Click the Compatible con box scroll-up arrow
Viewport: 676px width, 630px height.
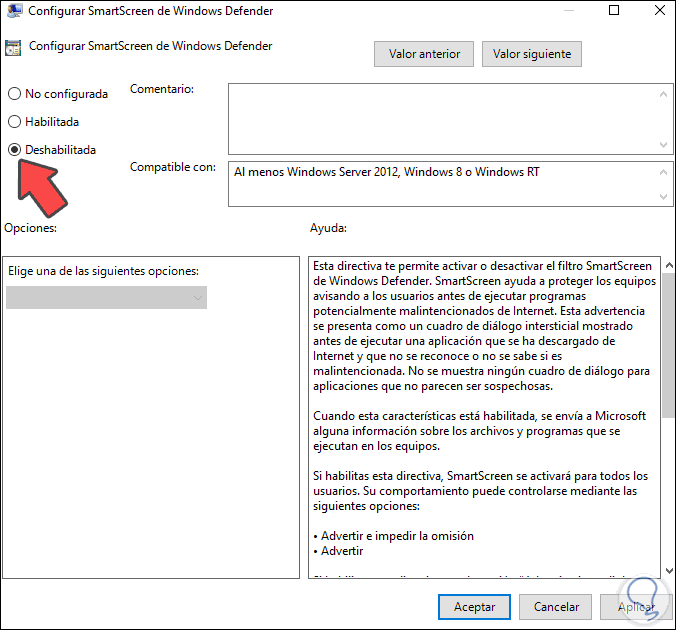[663, 172]
